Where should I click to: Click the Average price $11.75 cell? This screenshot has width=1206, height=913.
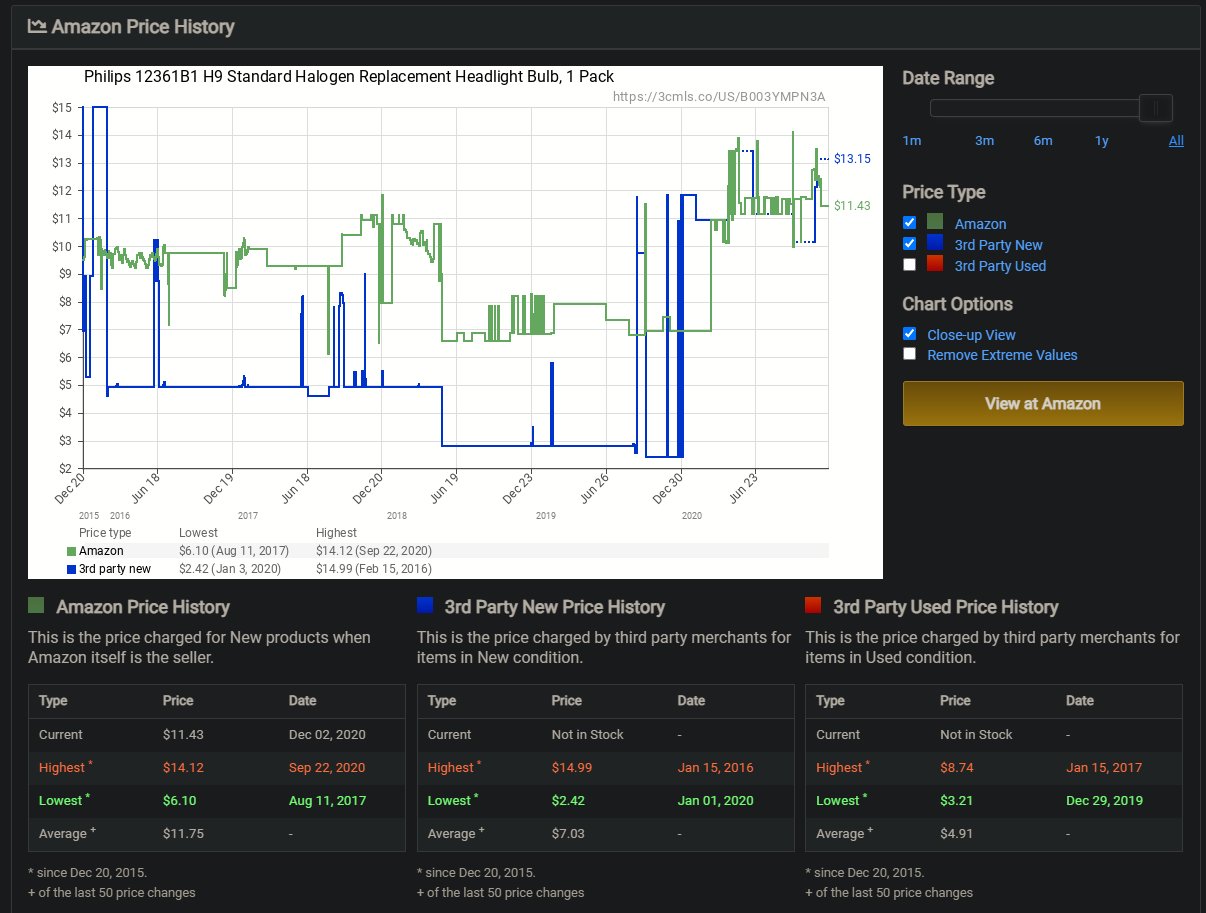183,833
